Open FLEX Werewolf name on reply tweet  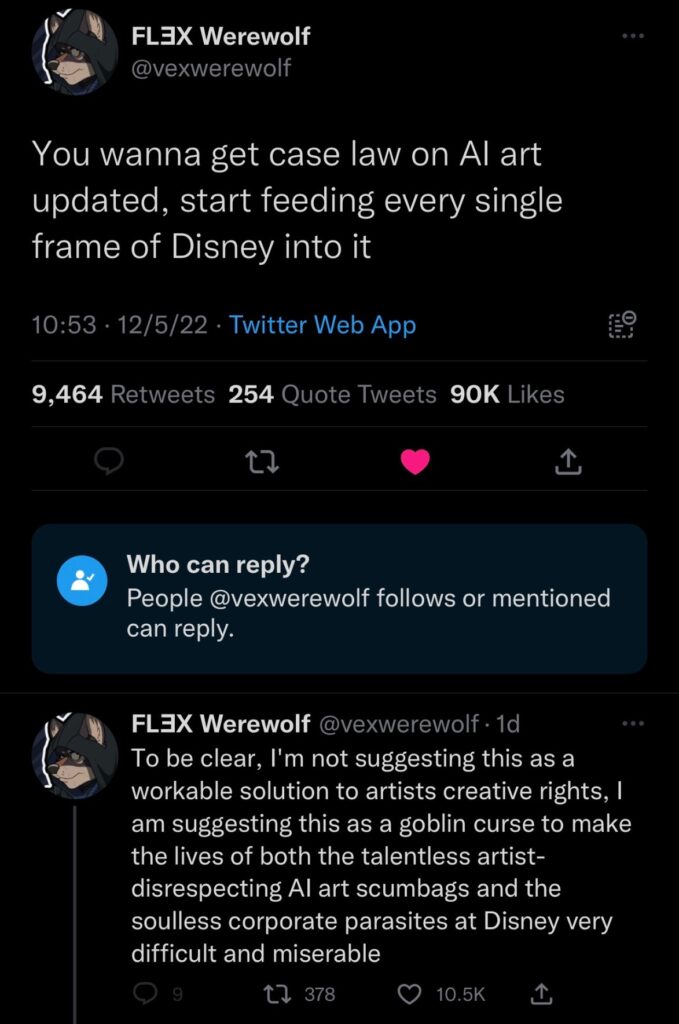click(x=221, y=724)
